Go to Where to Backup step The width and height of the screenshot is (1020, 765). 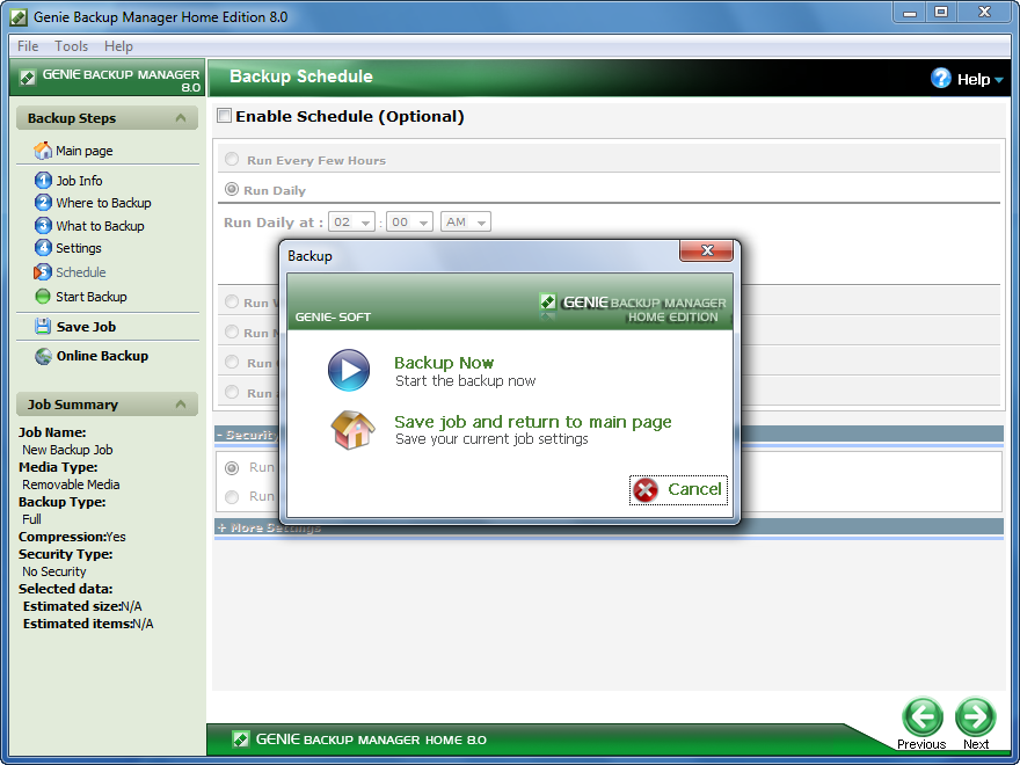103,202
